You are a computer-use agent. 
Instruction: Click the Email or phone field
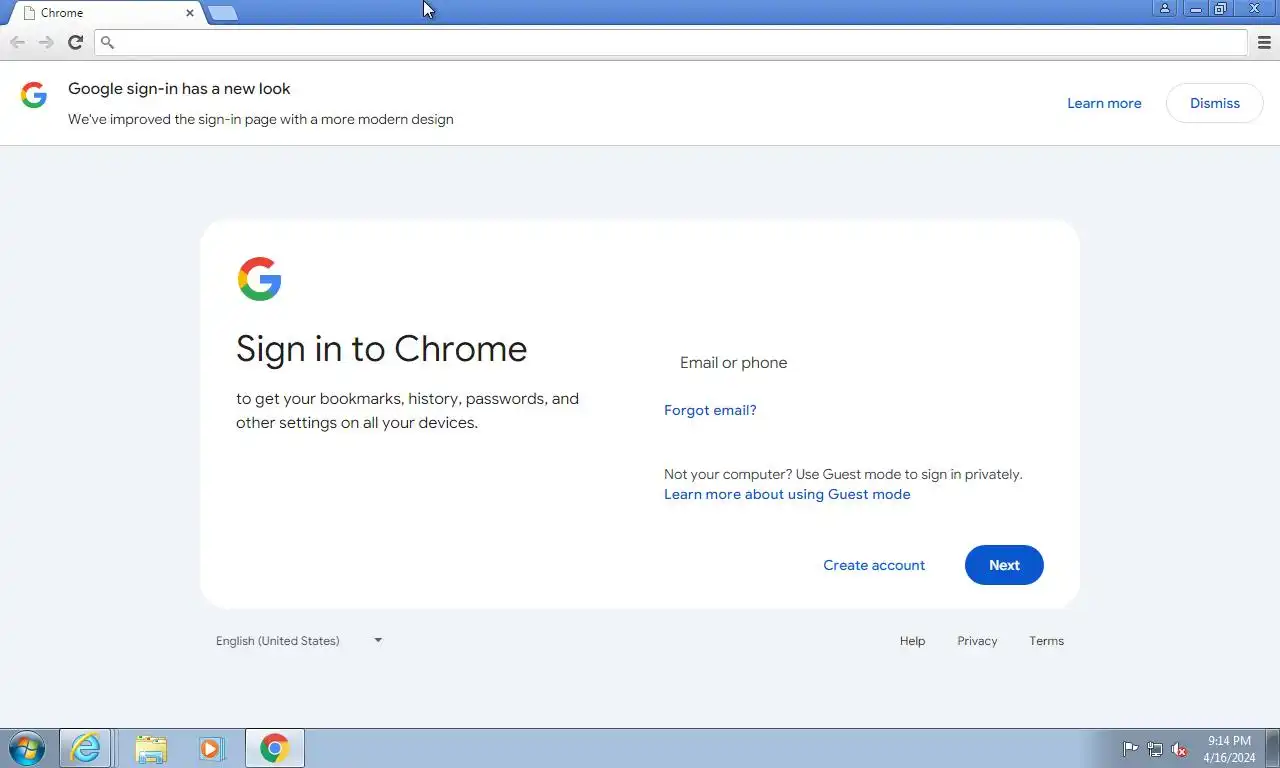click(853, 363)
